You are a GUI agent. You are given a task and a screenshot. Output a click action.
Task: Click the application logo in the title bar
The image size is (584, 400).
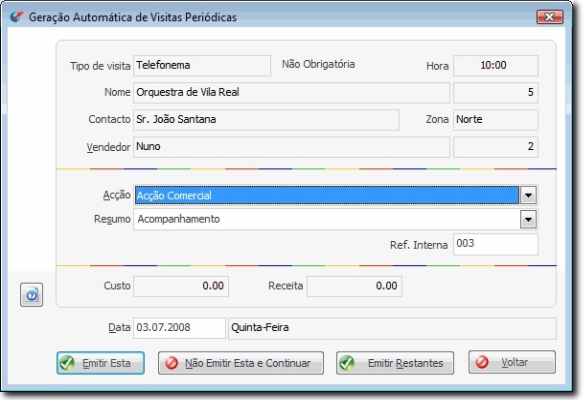pos(17,17)
